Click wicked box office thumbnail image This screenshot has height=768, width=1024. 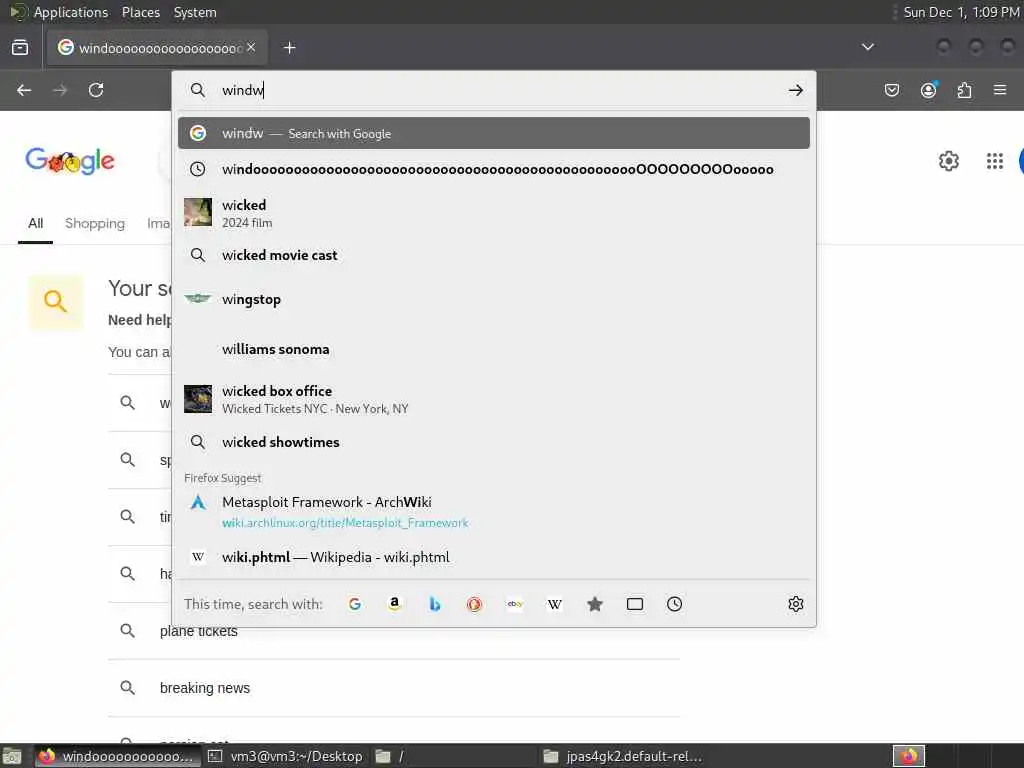(198, 399)
